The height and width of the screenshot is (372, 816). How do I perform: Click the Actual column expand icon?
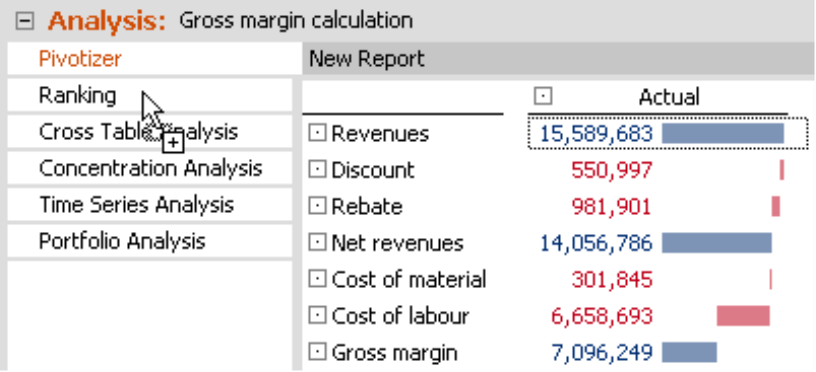(543, 96)
